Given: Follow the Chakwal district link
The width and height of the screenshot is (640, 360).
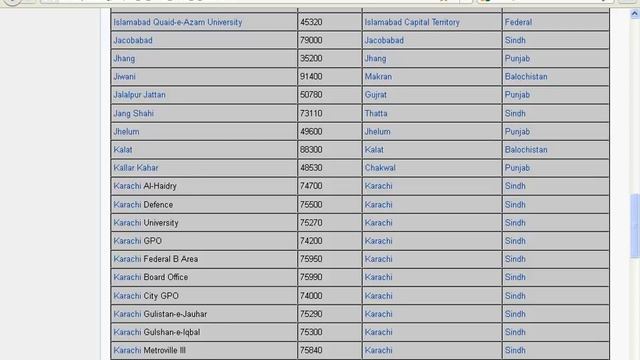Looking at the screenshot, I should click(380, 168).
